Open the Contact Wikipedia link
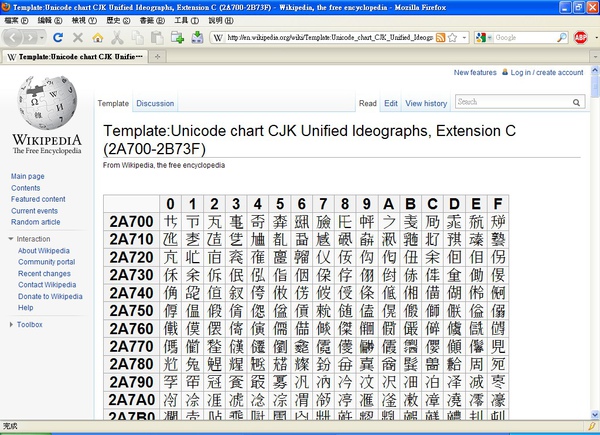This screenshot has width=600, height=435. click(x=47, y=285)
